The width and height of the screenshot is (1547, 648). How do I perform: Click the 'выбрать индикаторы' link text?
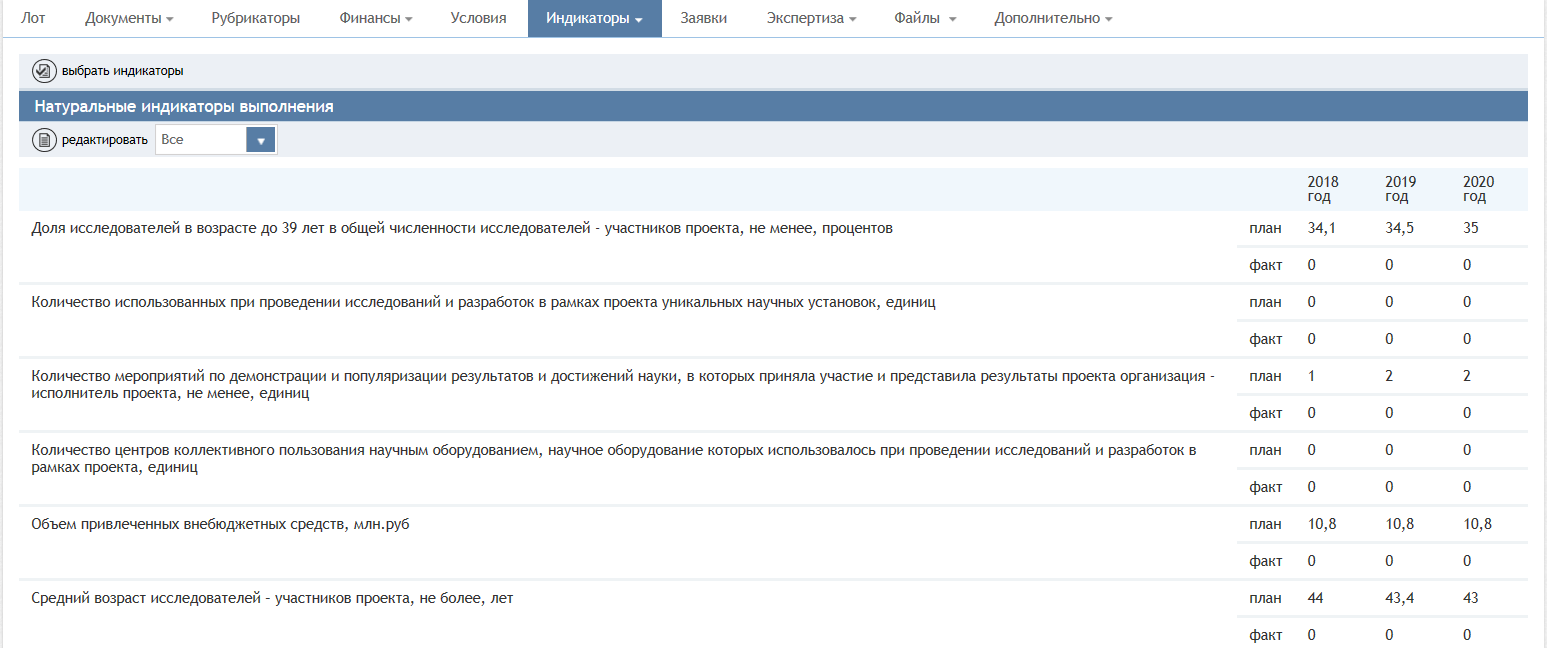pyautogui.click(x=123, y=71)
